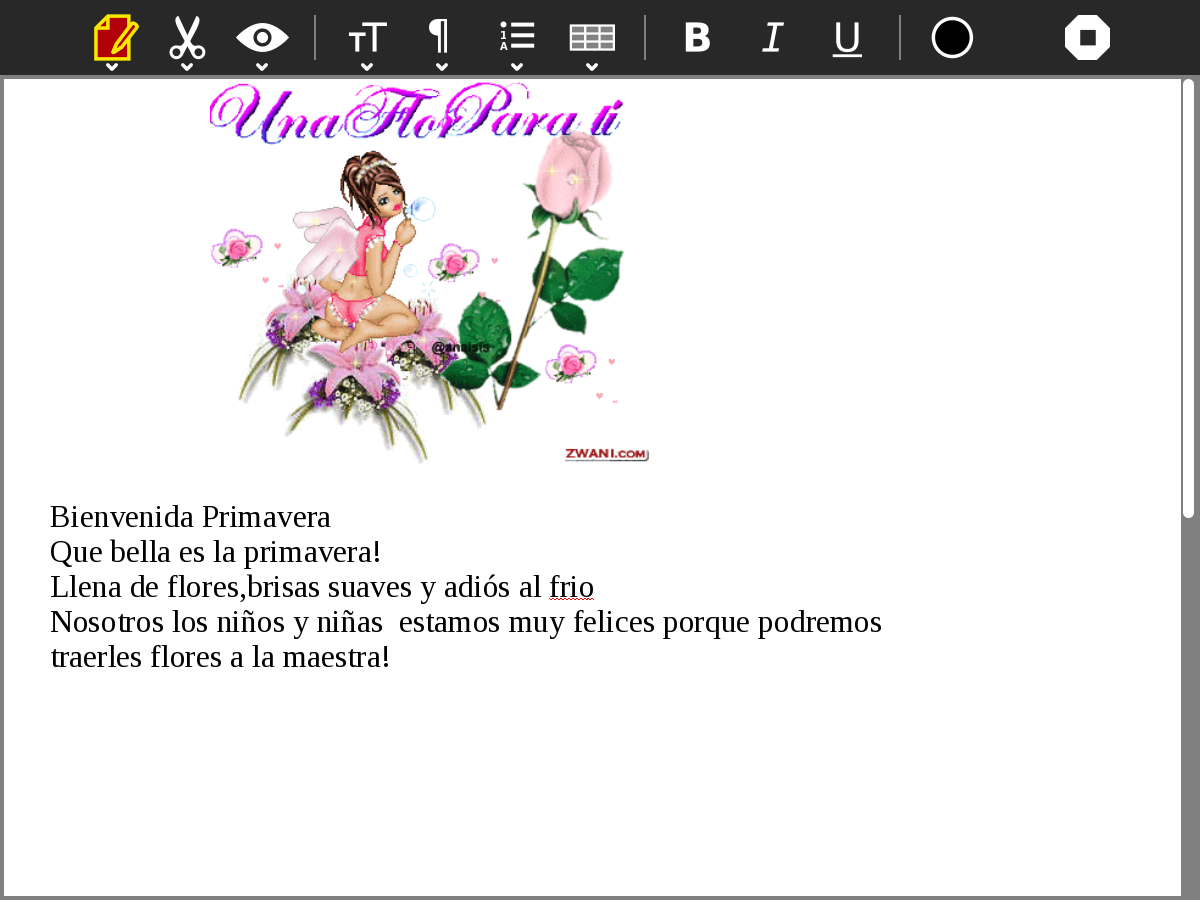This screenshot has width=1200, height=900.
Task: Expand the chevron under the activity icon
Action: (112, 67)
